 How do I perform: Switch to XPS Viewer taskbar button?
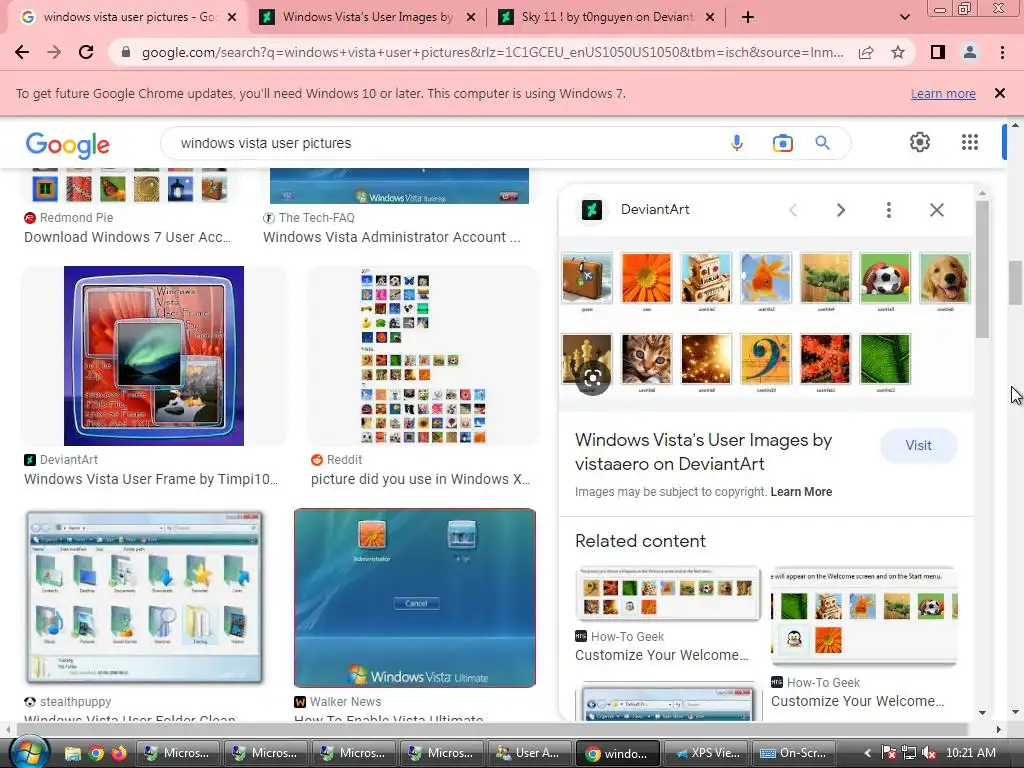pos(706,753)
